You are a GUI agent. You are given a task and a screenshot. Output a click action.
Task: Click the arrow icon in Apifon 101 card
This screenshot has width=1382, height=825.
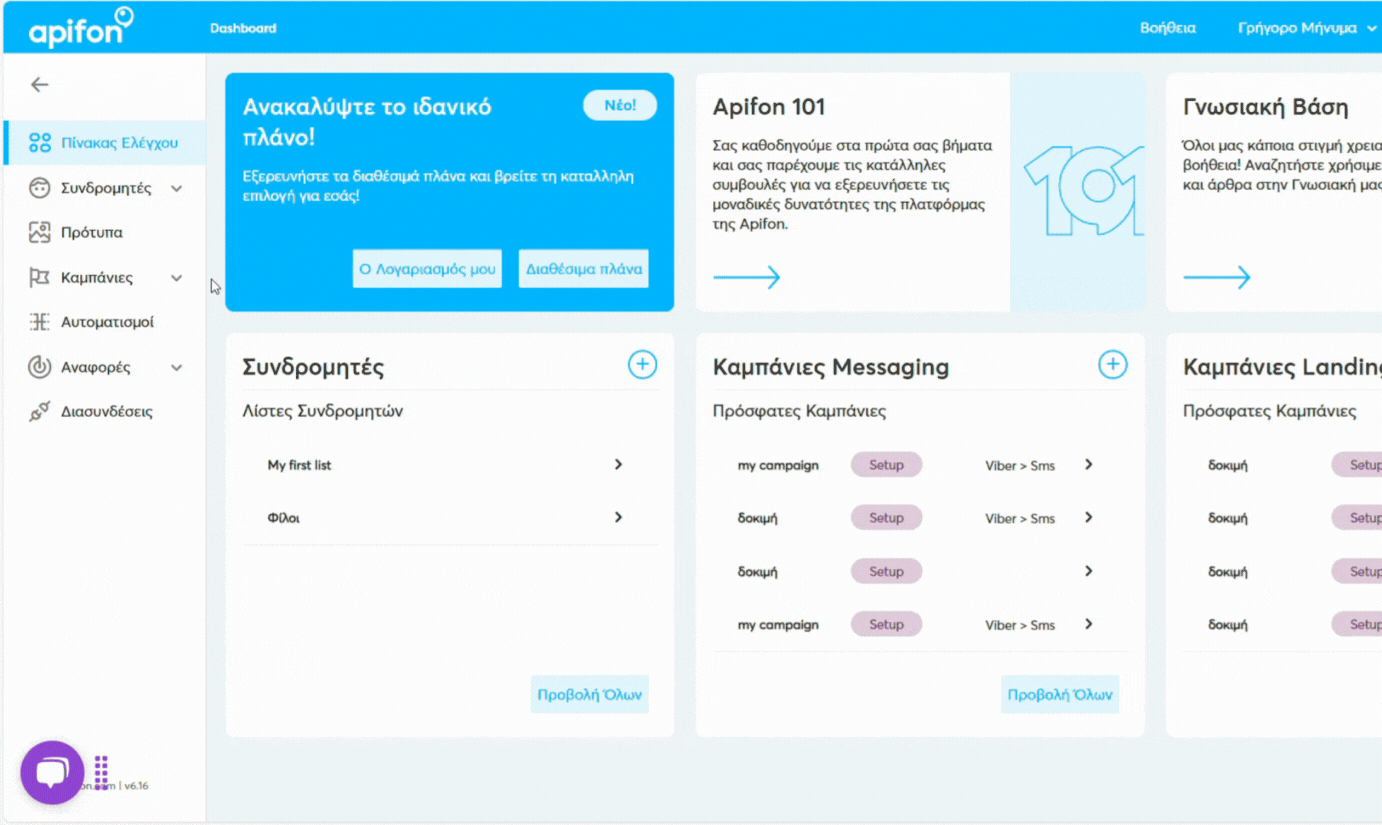tap(748, 276)
